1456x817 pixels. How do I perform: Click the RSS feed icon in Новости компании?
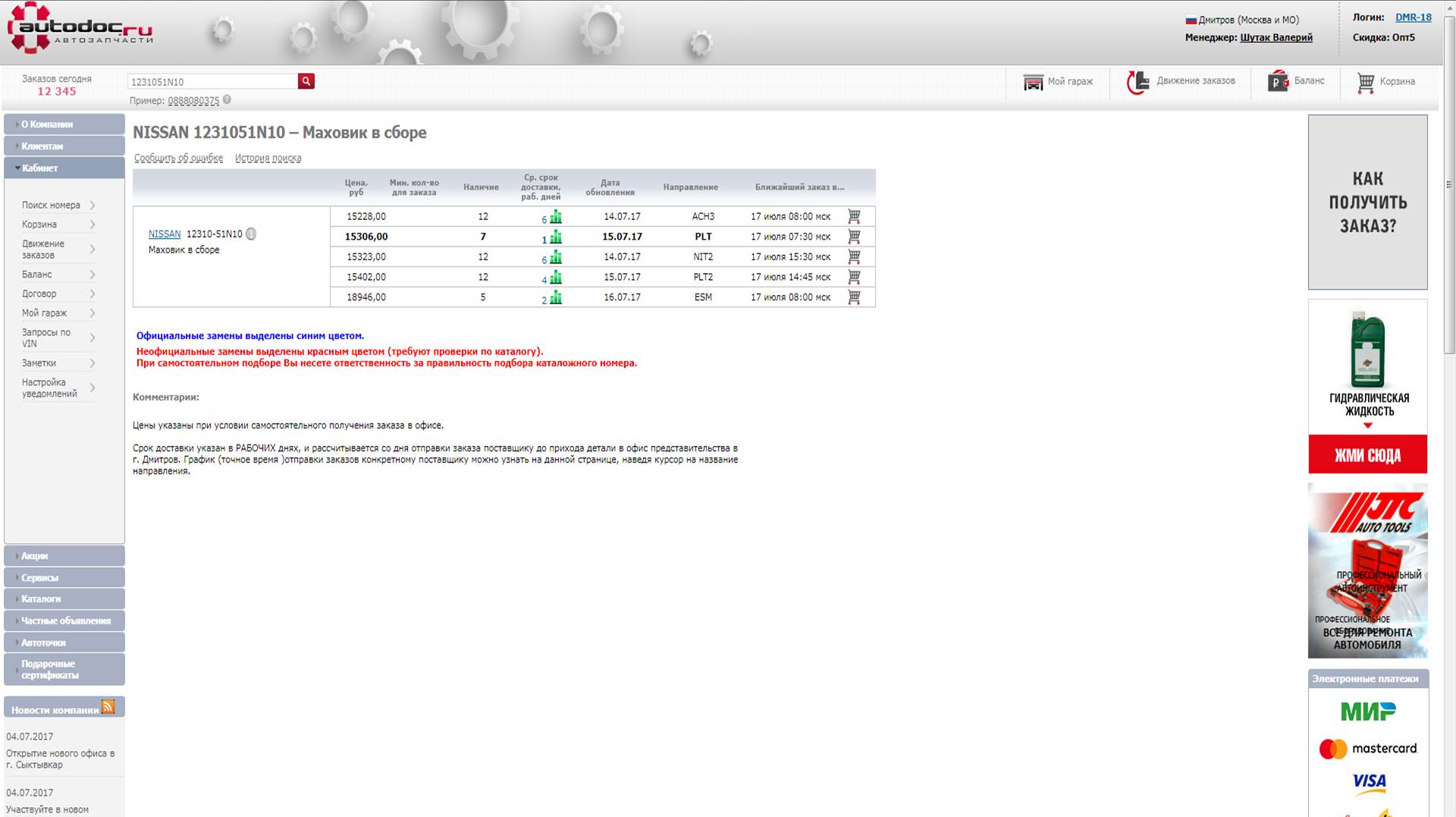[108, 707]
